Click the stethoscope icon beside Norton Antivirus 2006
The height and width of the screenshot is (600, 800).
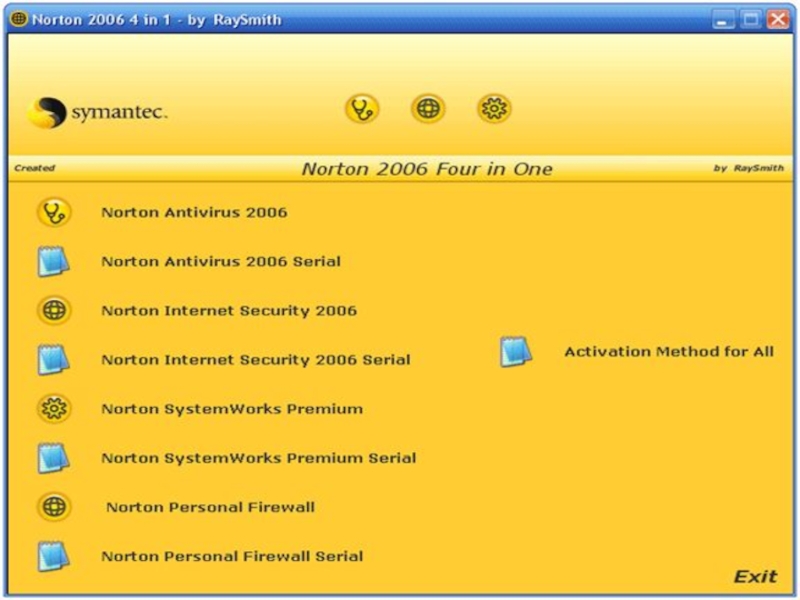tap(54, 212)
